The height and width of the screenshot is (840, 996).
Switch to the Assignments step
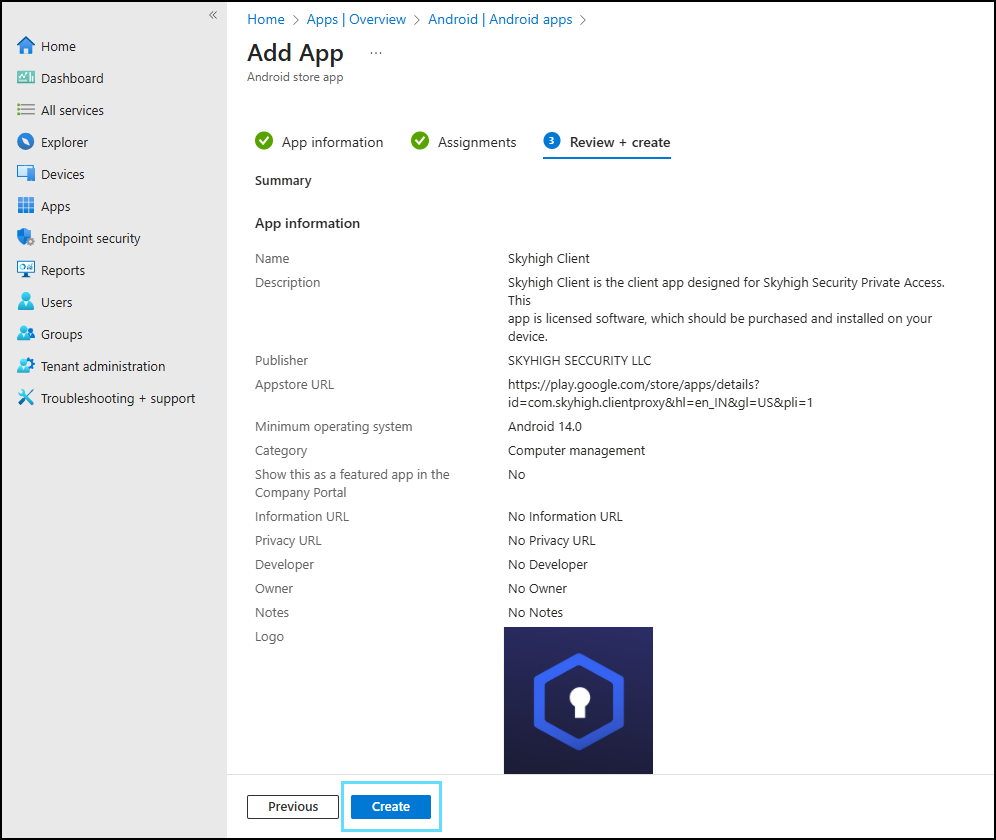pos(464,142)
